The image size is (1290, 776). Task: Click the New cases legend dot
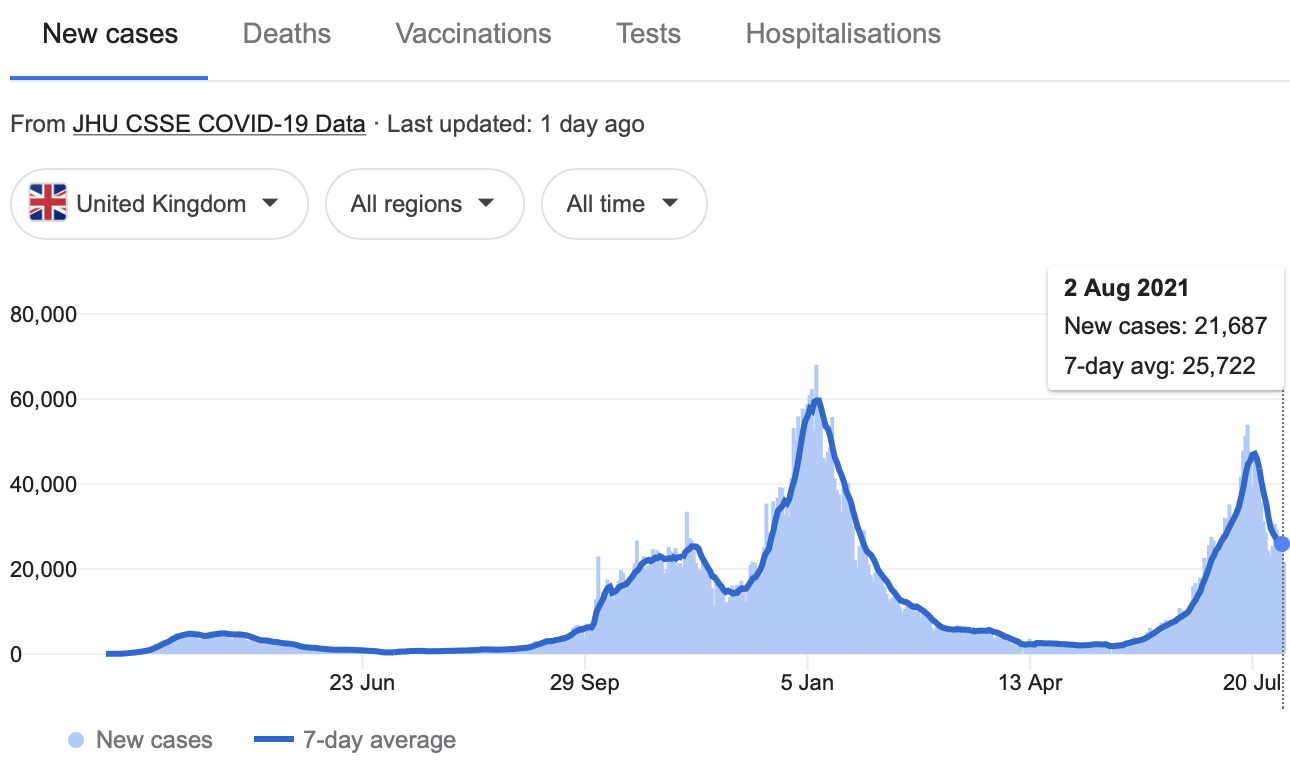(76, 741)
